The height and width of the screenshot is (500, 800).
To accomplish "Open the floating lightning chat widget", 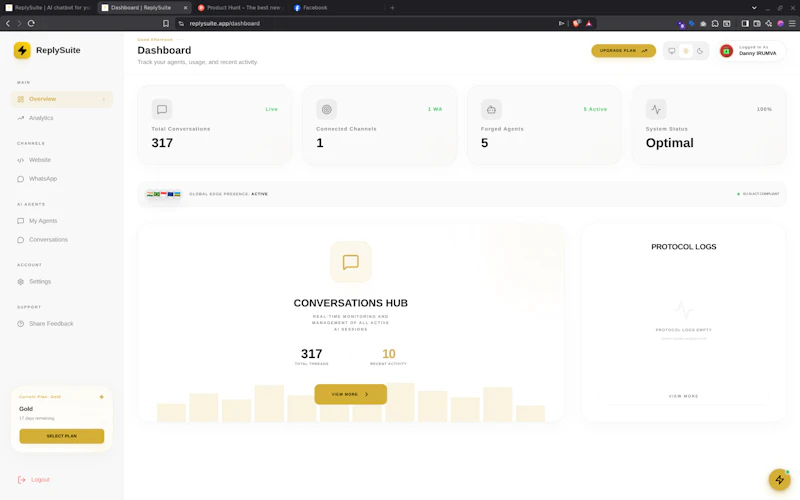I will (780, 480).
